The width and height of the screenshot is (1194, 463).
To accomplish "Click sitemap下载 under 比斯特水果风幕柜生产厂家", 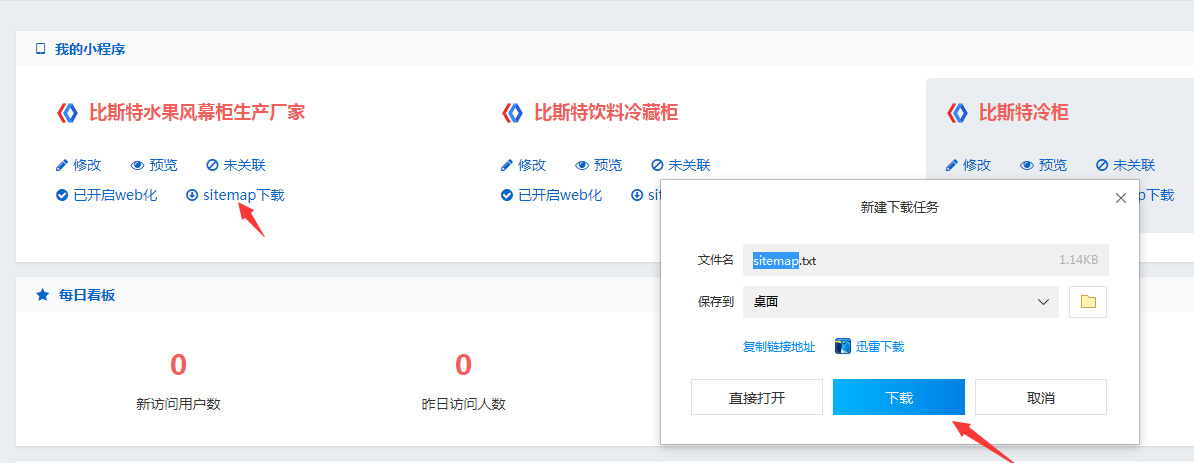I will (235, 195).
